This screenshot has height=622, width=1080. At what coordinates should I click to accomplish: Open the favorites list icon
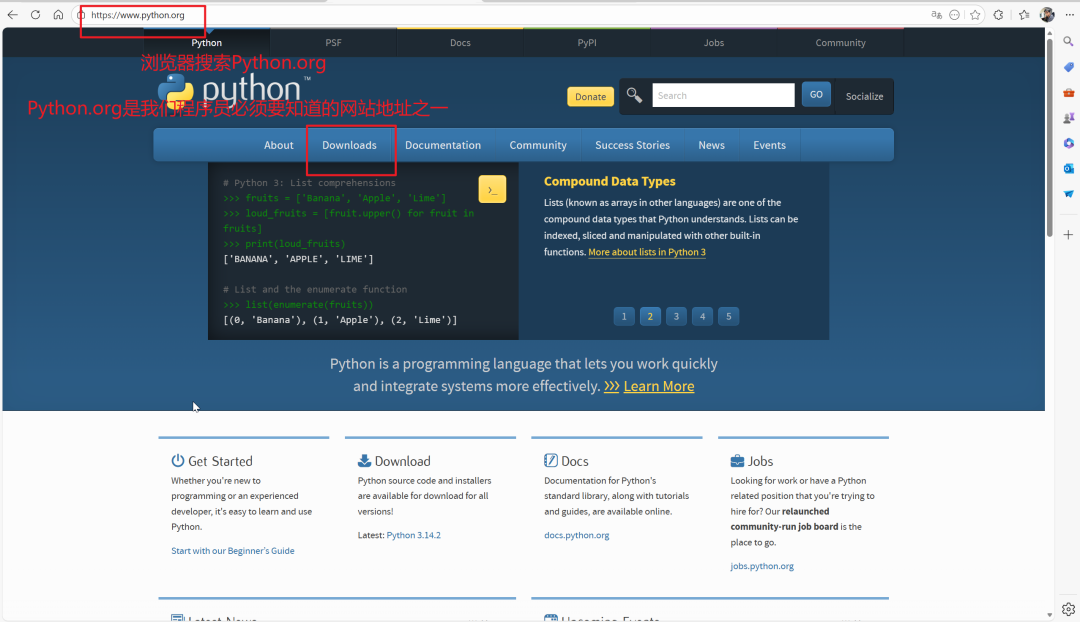click(x=1024, y=14)
